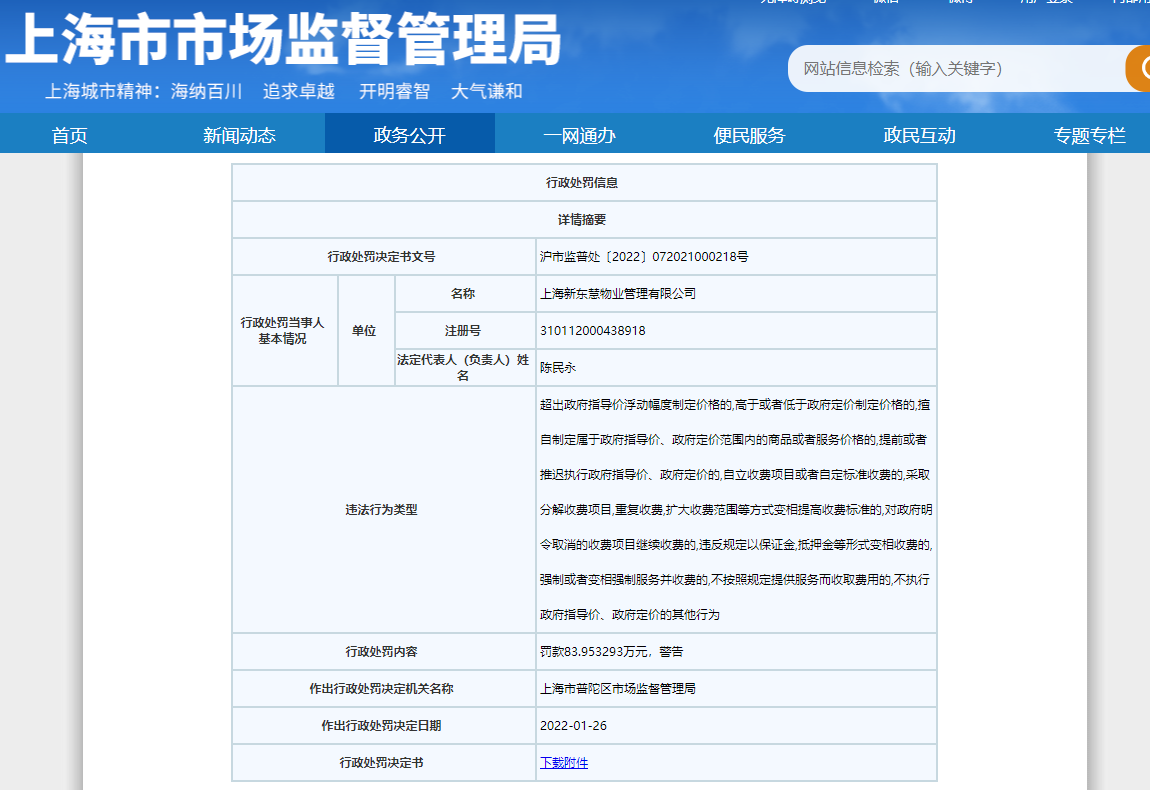Image resolution: width=1150 pixels, height=790 pixels.
Task: Select decision date 2022-01-26
Action: click(574, 725)
